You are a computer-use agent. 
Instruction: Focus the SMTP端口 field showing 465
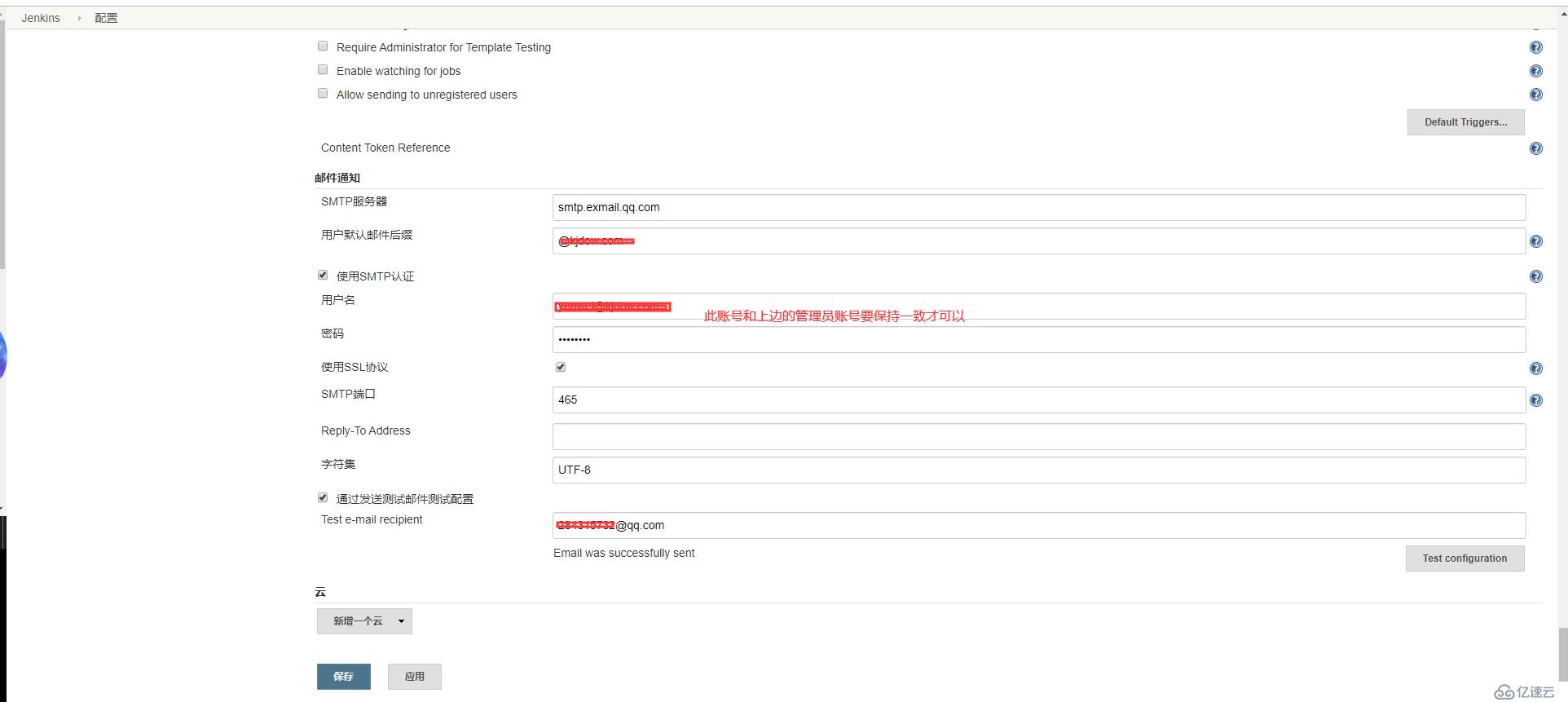coord(1039,400)
